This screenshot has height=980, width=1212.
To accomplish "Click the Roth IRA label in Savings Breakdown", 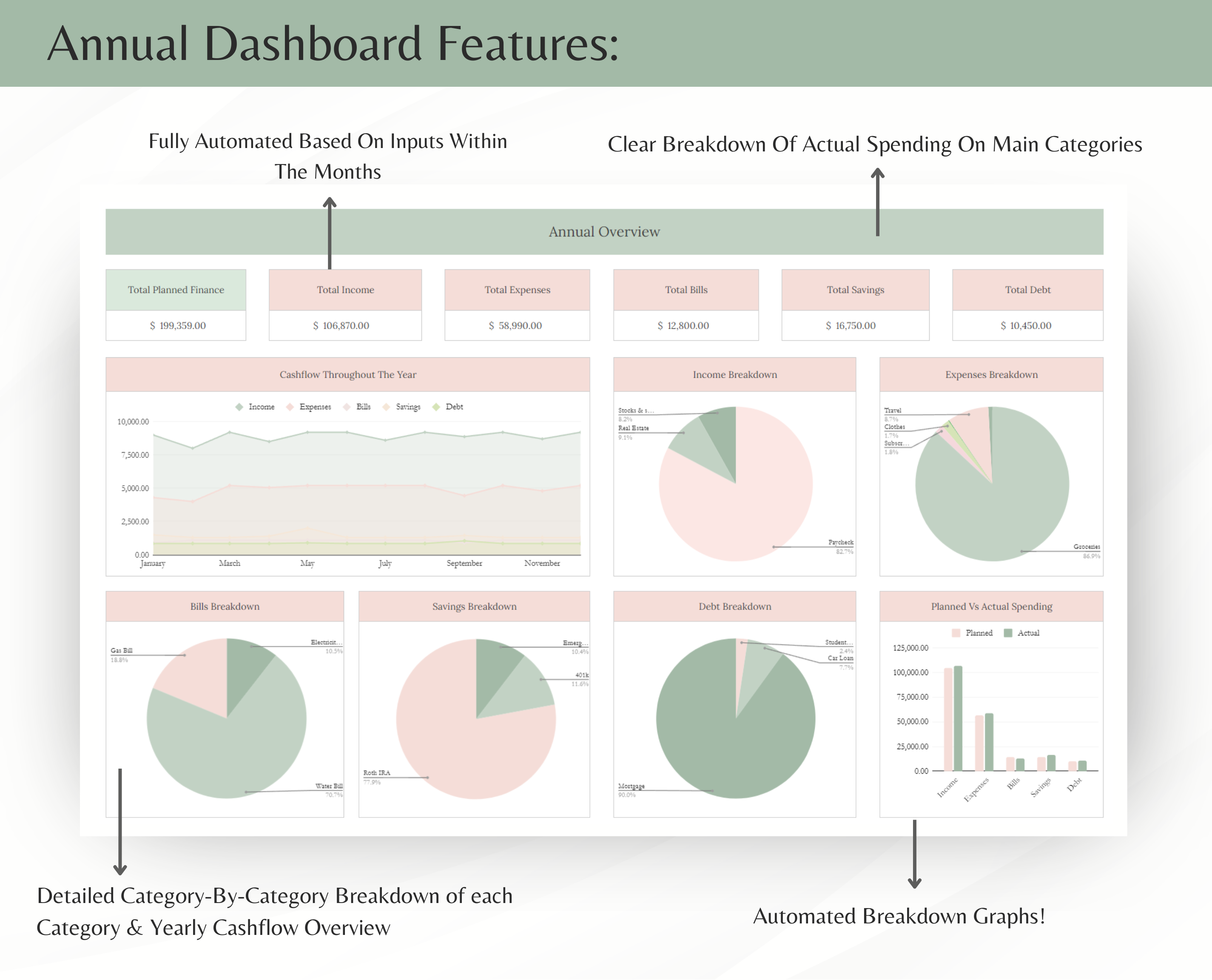I will point(376,773).
